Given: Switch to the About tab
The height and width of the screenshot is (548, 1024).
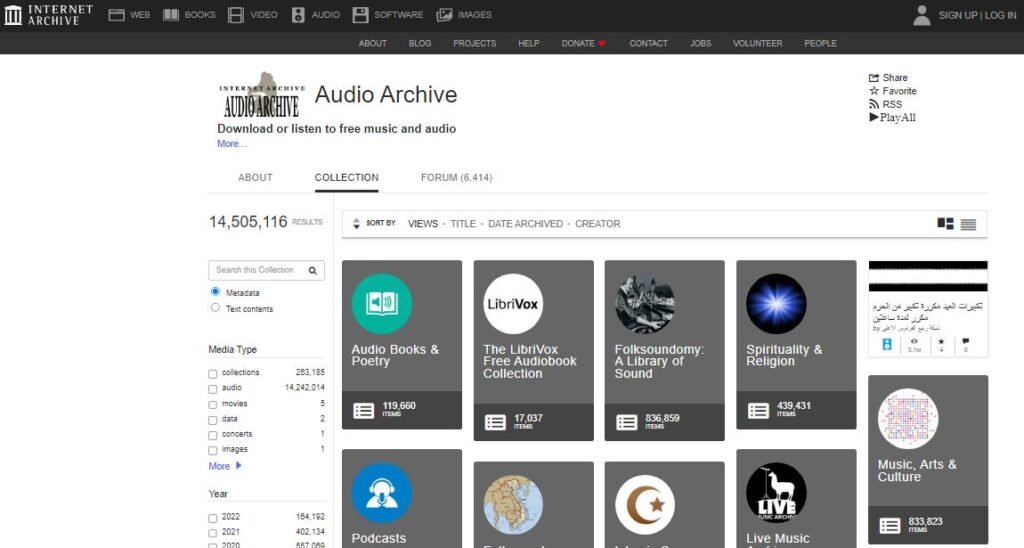Looking at the screenshot, I should (x=255, y=178).
